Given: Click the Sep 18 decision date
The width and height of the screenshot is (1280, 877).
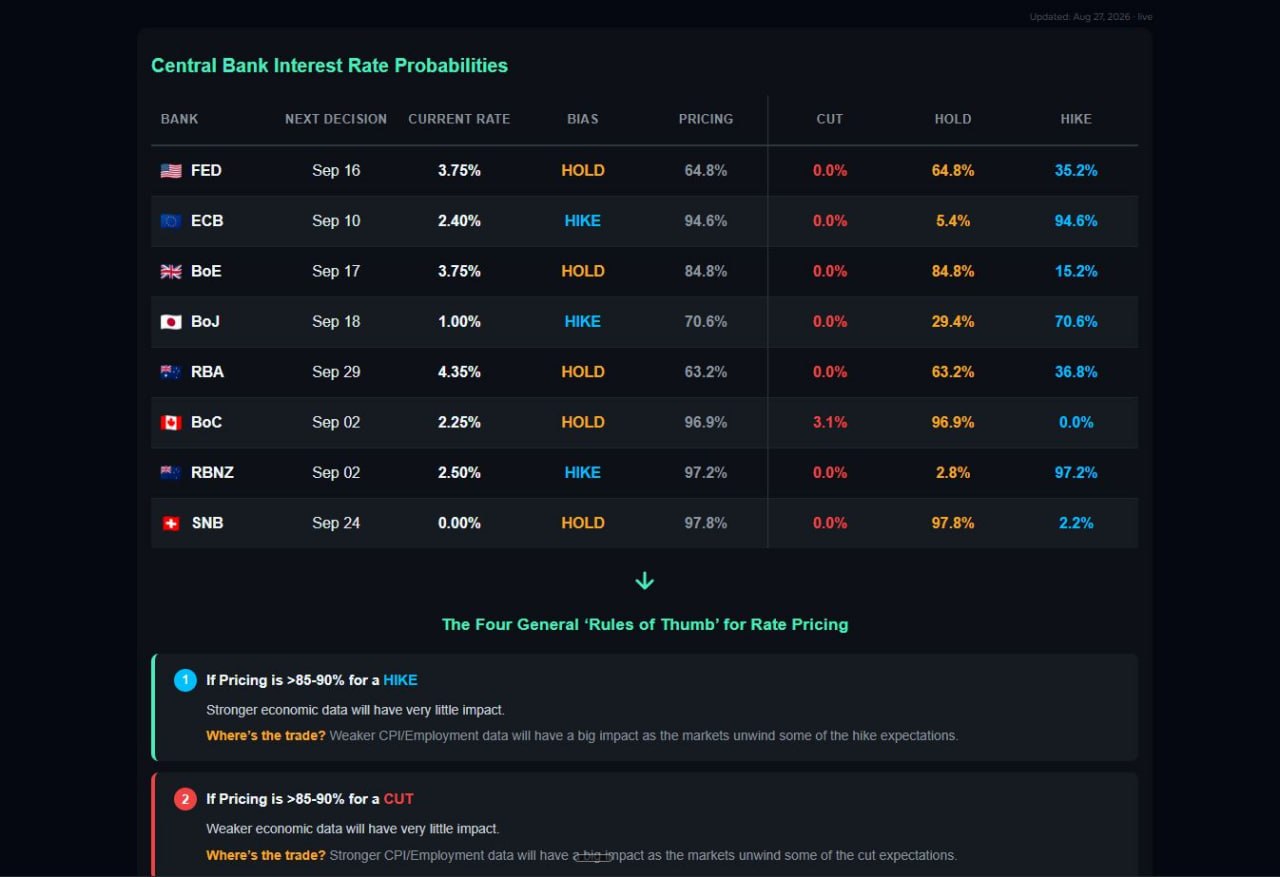Looking at the screenshot, I should point(336,322).
